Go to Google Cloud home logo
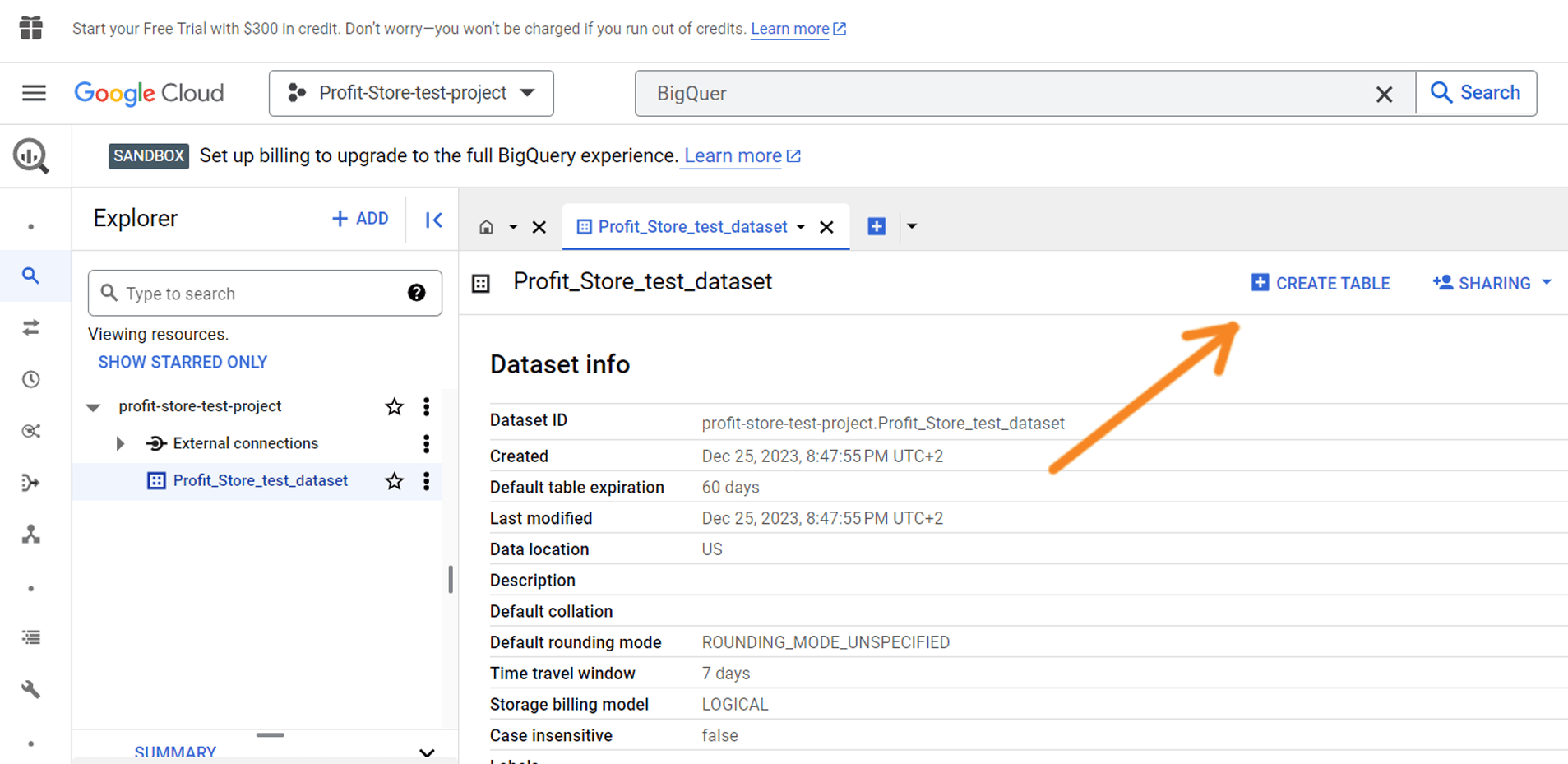Screen dimensions: 1568x764 pyautogui.click(x=149, y=93)
